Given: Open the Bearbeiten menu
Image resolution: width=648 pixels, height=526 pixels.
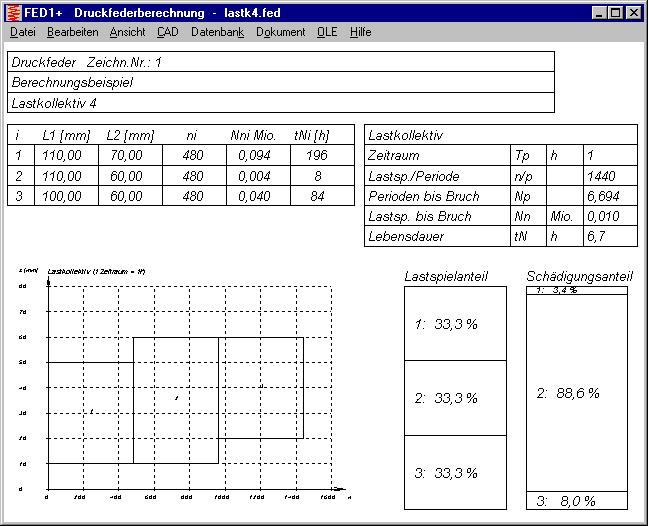Looking at the screenshot, I should point(72,32).
